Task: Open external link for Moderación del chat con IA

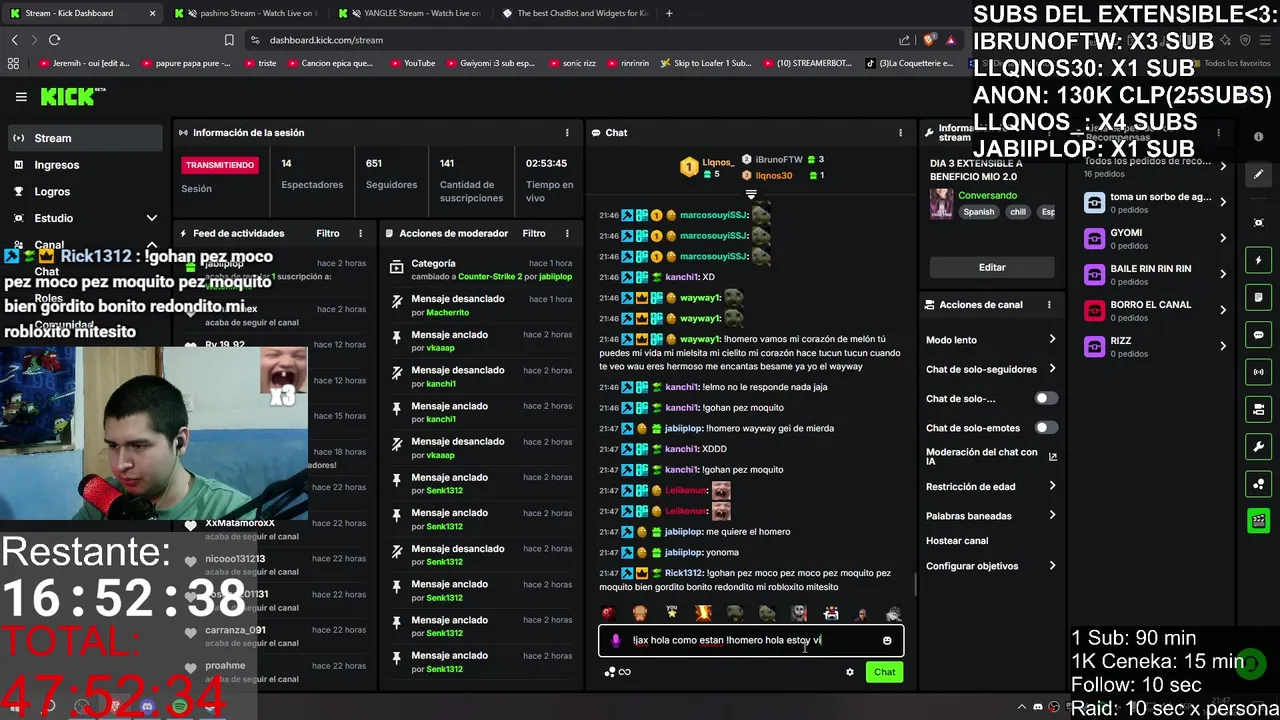Action: tap(1052, 457)
